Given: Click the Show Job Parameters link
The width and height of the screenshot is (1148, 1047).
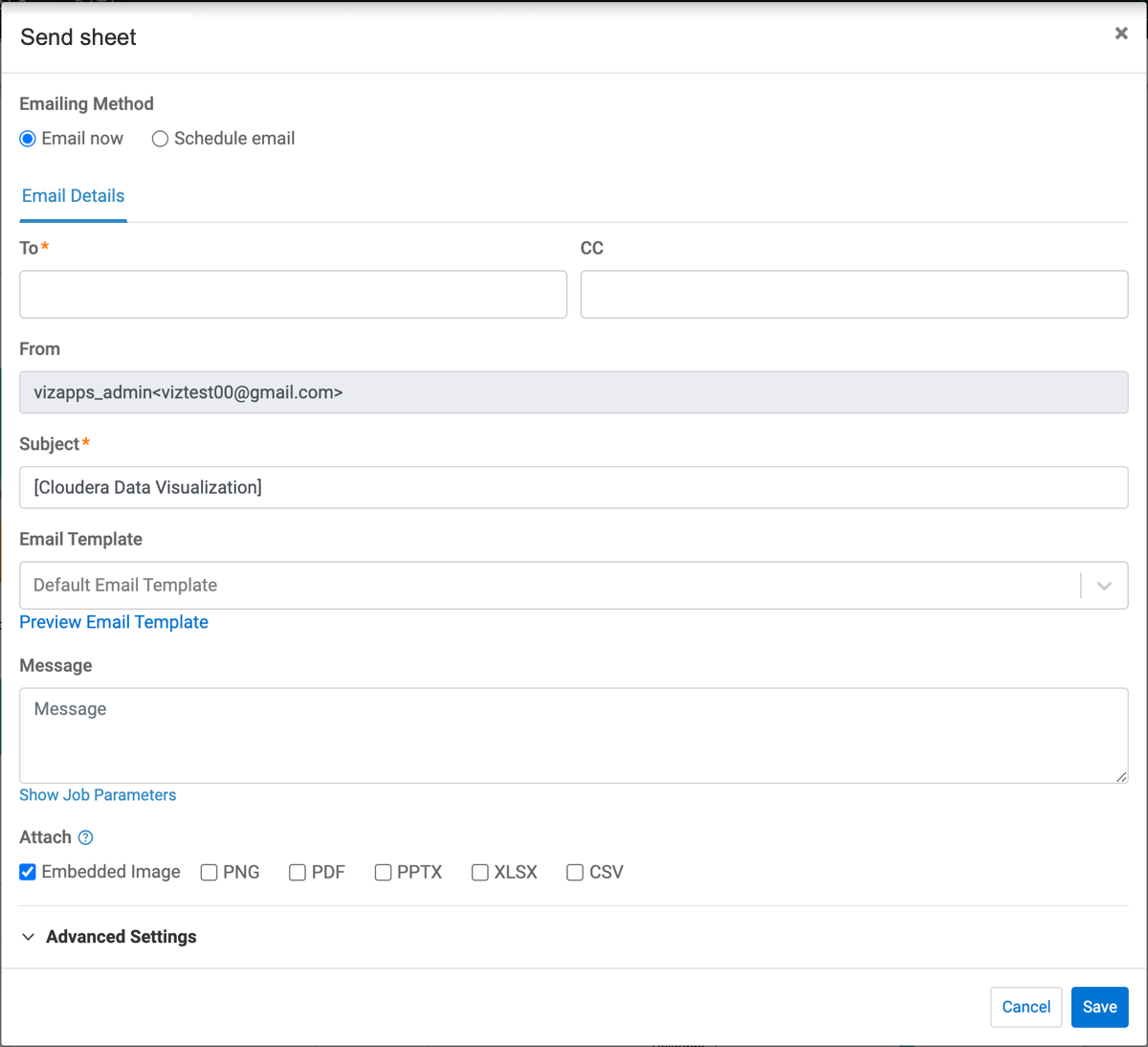Looking at the screenshot, I should (98, 795).
